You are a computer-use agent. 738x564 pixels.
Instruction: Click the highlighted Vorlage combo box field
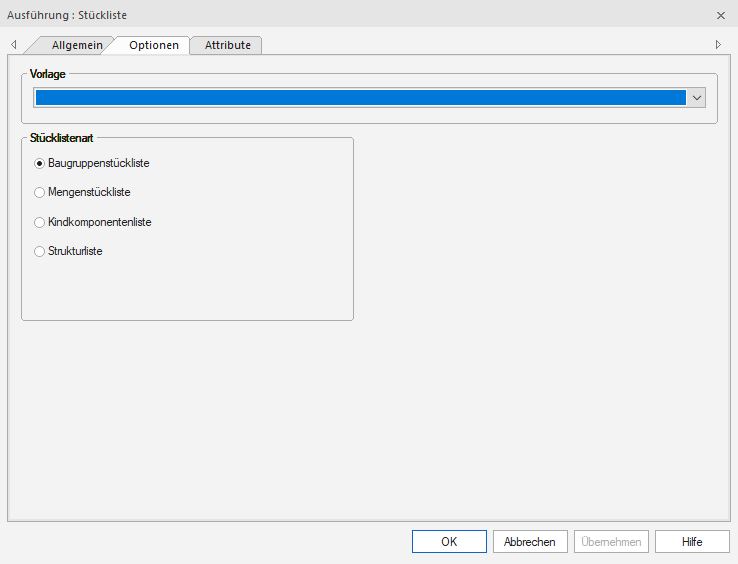pos(360,97)
